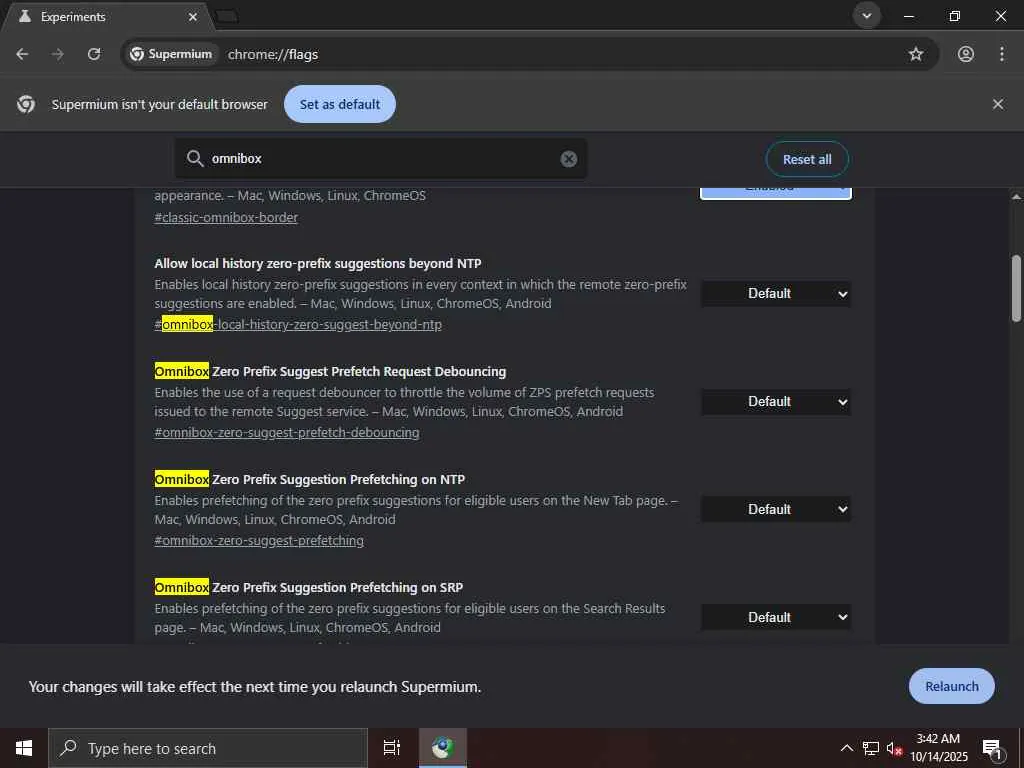Set Supermium as default browser
This screenshot has width=1024, height=768.
pyautogui.click(x=340, y=104)
